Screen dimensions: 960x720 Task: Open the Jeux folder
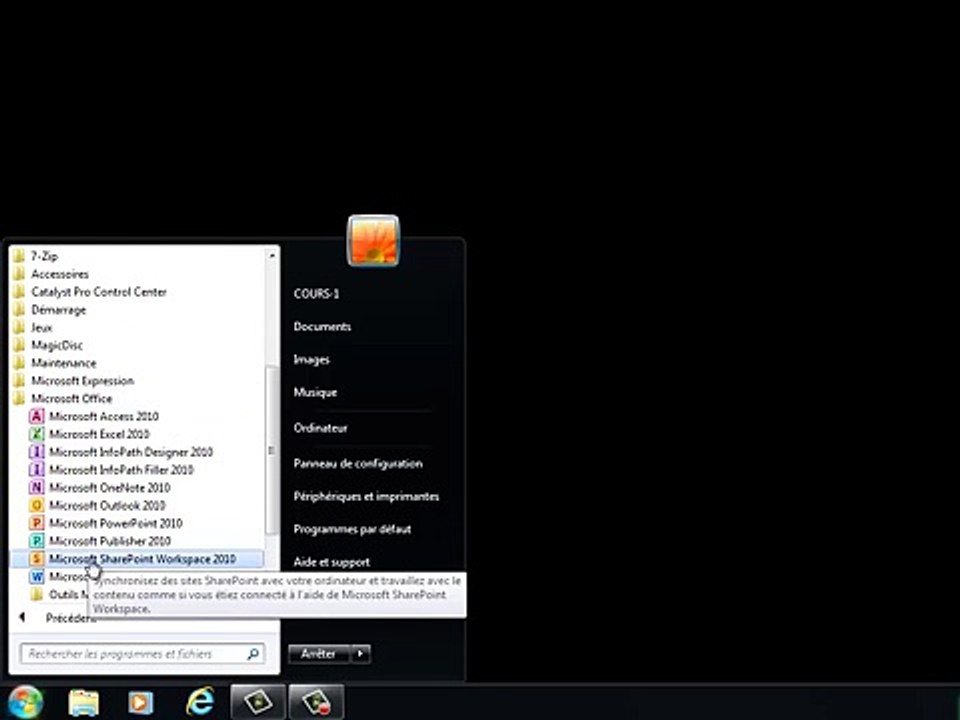[x=33, y=327]
